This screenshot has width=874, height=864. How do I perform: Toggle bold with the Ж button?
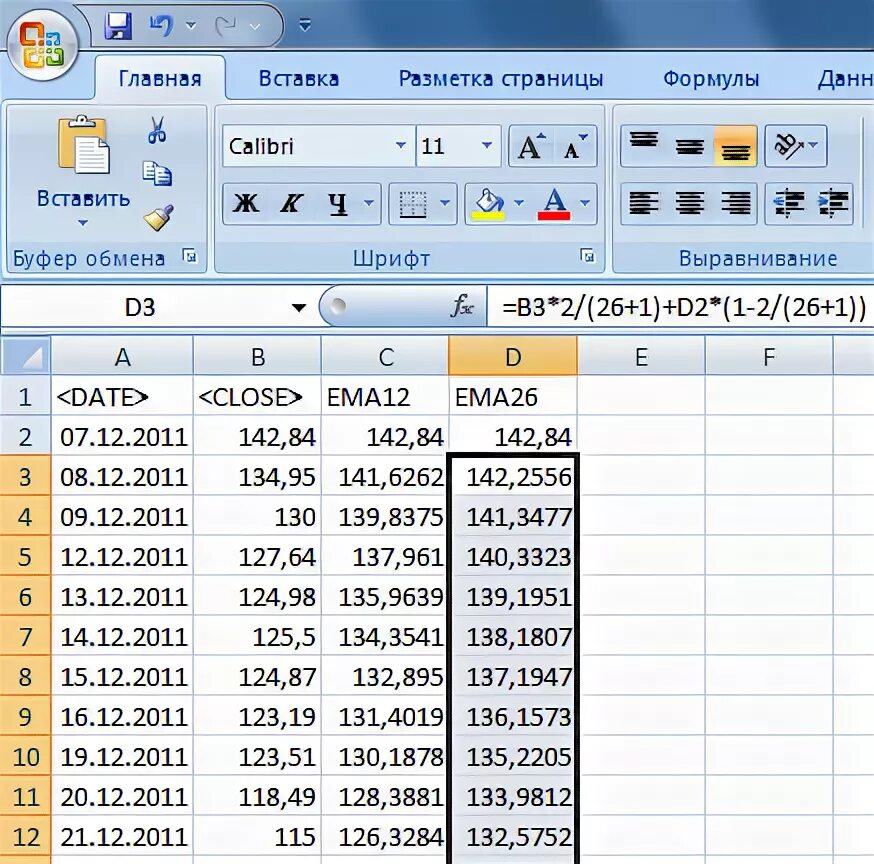(x=249, y=203)
